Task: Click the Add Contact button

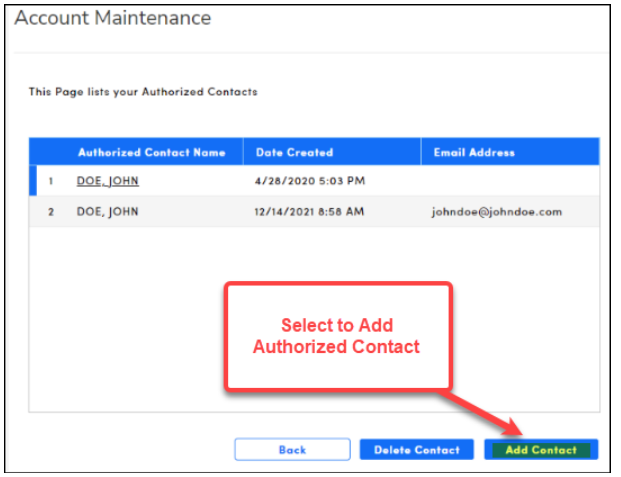Action: (541, 450)
